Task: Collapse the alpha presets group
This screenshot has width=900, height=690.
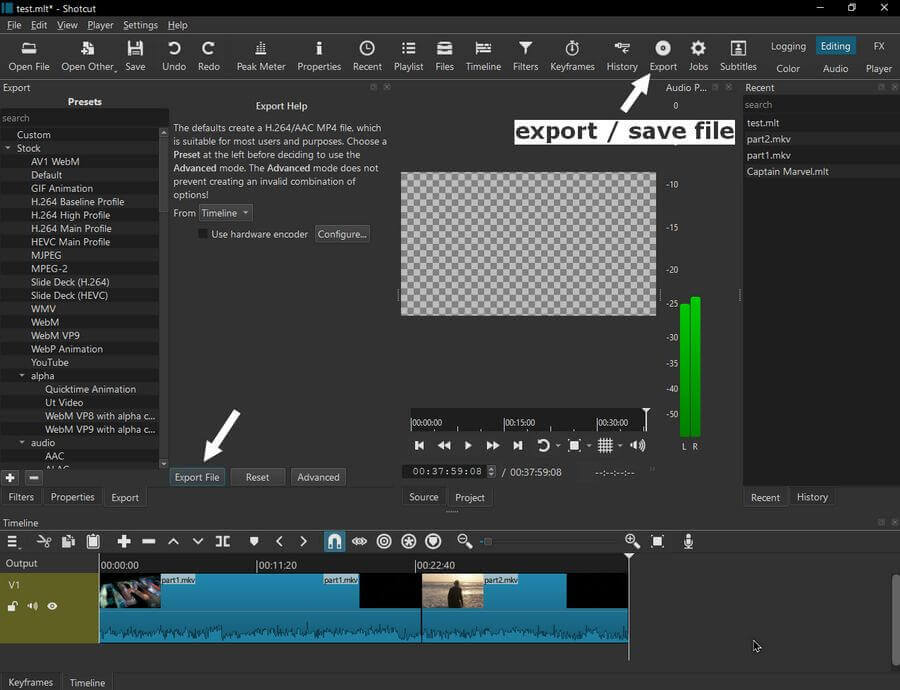Action: tap(22, 376)
